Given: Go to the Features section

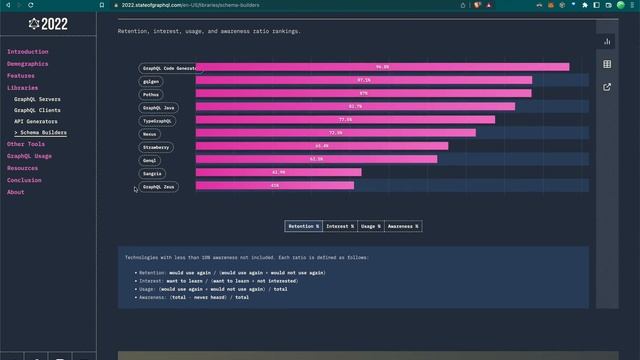Looking at the screenshot, I should point(20,76).
